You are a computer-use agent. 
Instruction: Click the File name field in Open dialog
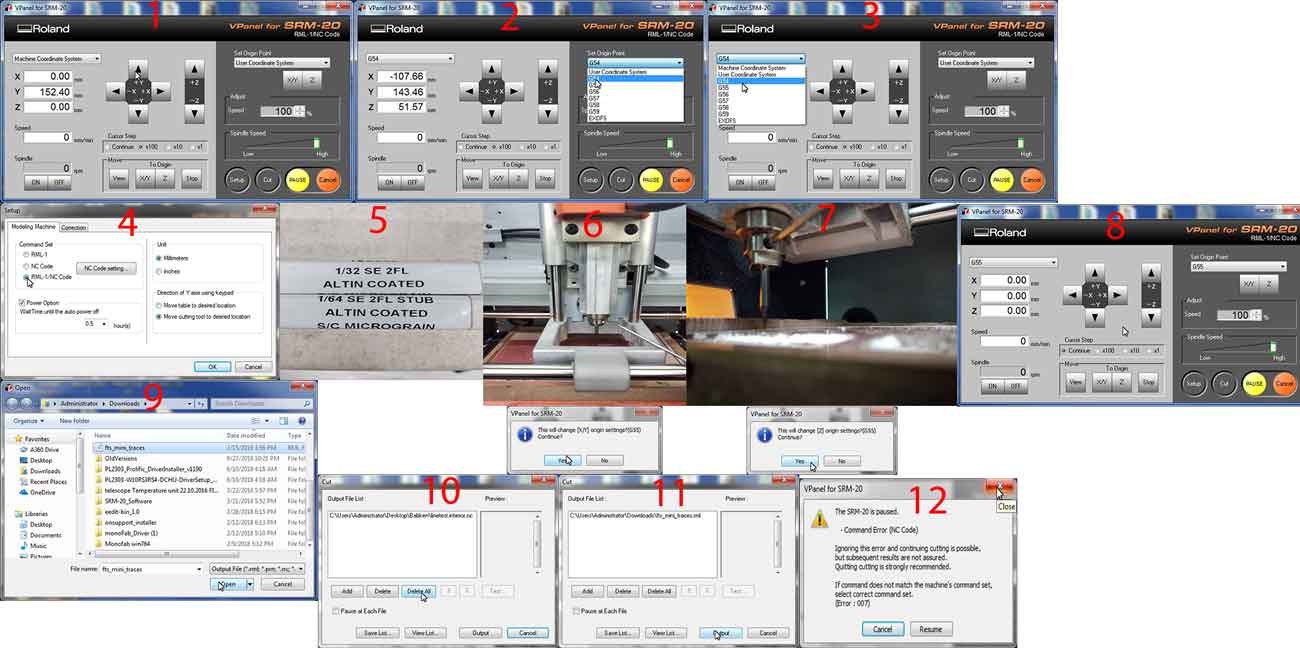point(151,568)
